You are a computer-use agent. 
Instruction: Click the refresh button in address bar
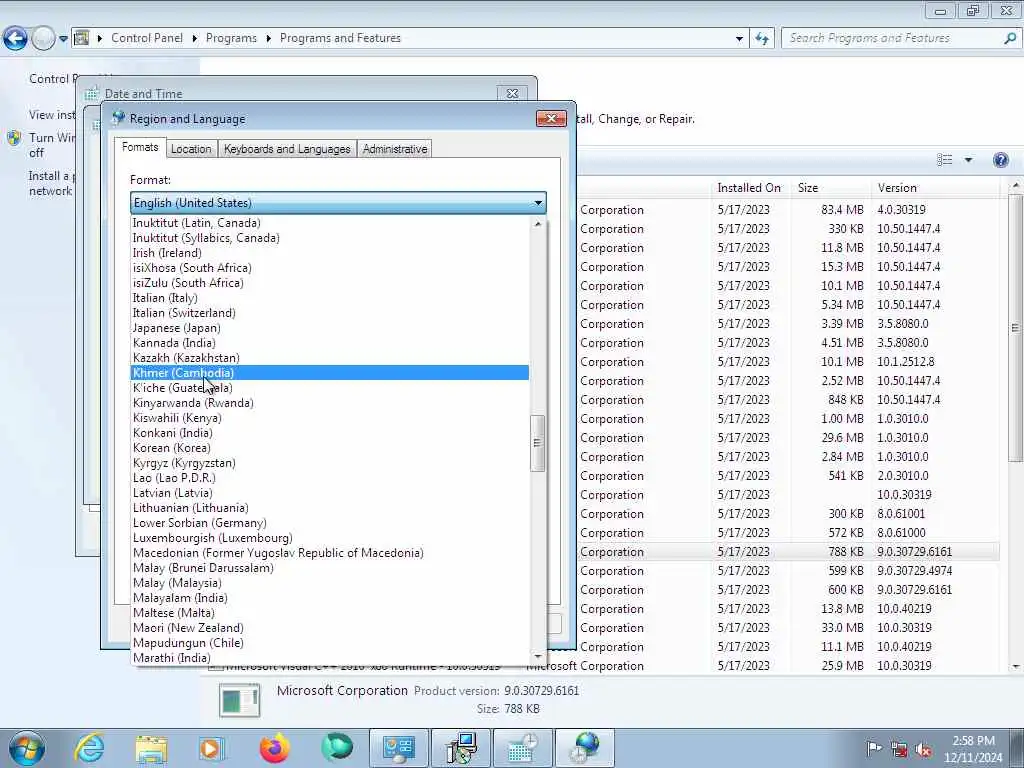point(761,39)
